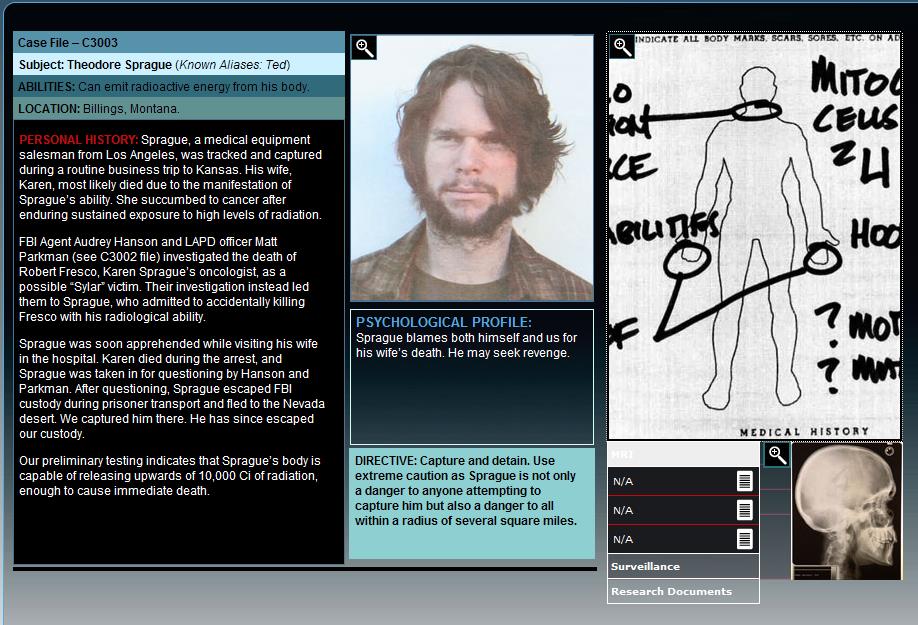Image resolution: width=918 pixels, height=625 pixels.
Task: Click the Case File – C3003 header
Action: [179, 43]
